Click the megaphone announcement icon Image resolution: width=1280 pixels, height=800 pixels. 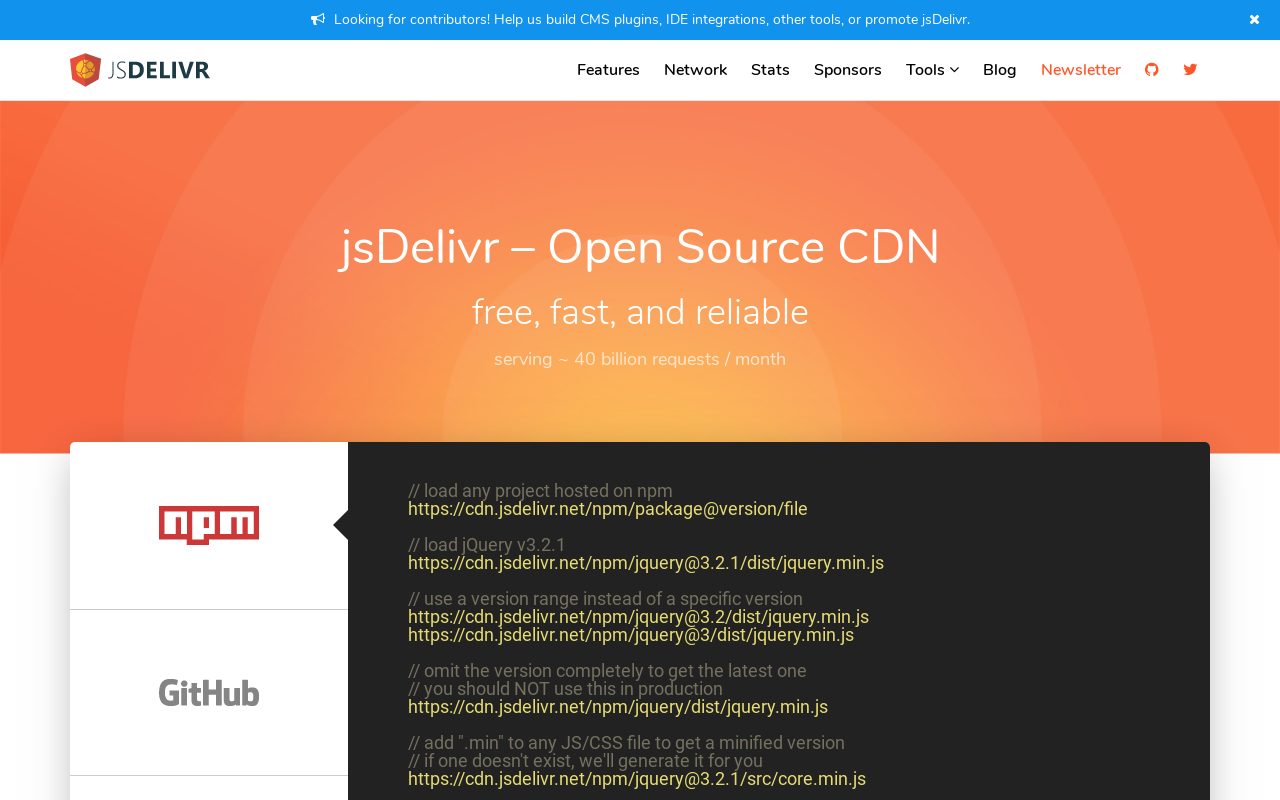coord(318,20)
